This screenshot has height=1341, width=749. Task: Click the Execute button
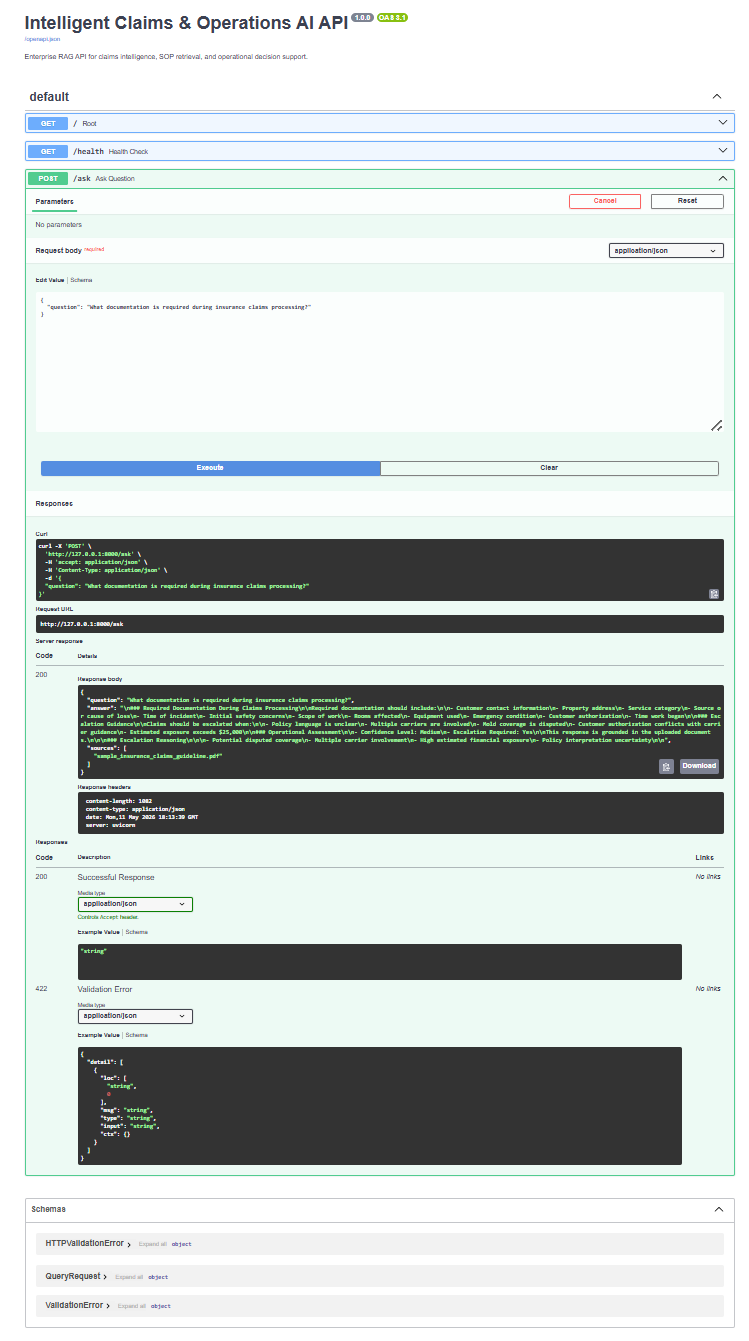tap(210, 468)
